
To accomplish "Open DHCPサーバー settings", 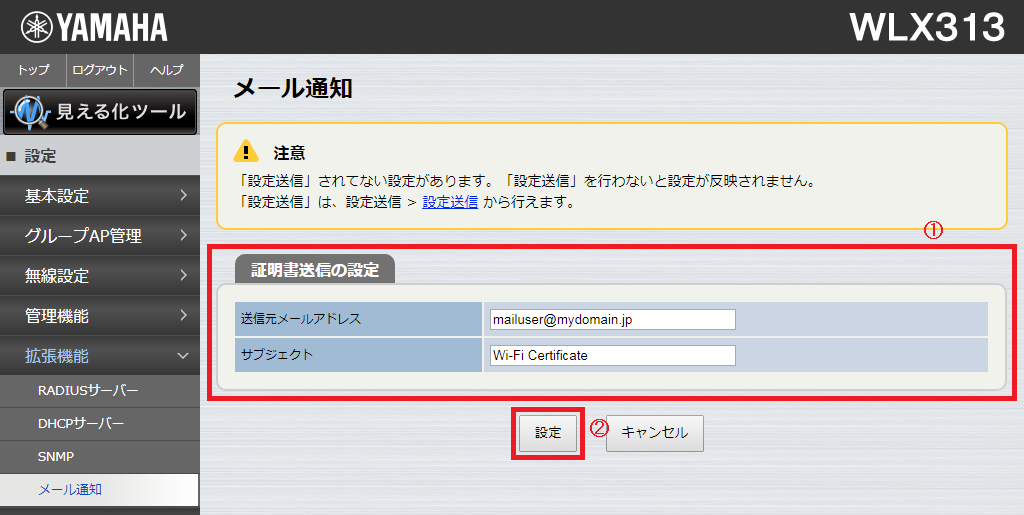I will pos(100,424).
